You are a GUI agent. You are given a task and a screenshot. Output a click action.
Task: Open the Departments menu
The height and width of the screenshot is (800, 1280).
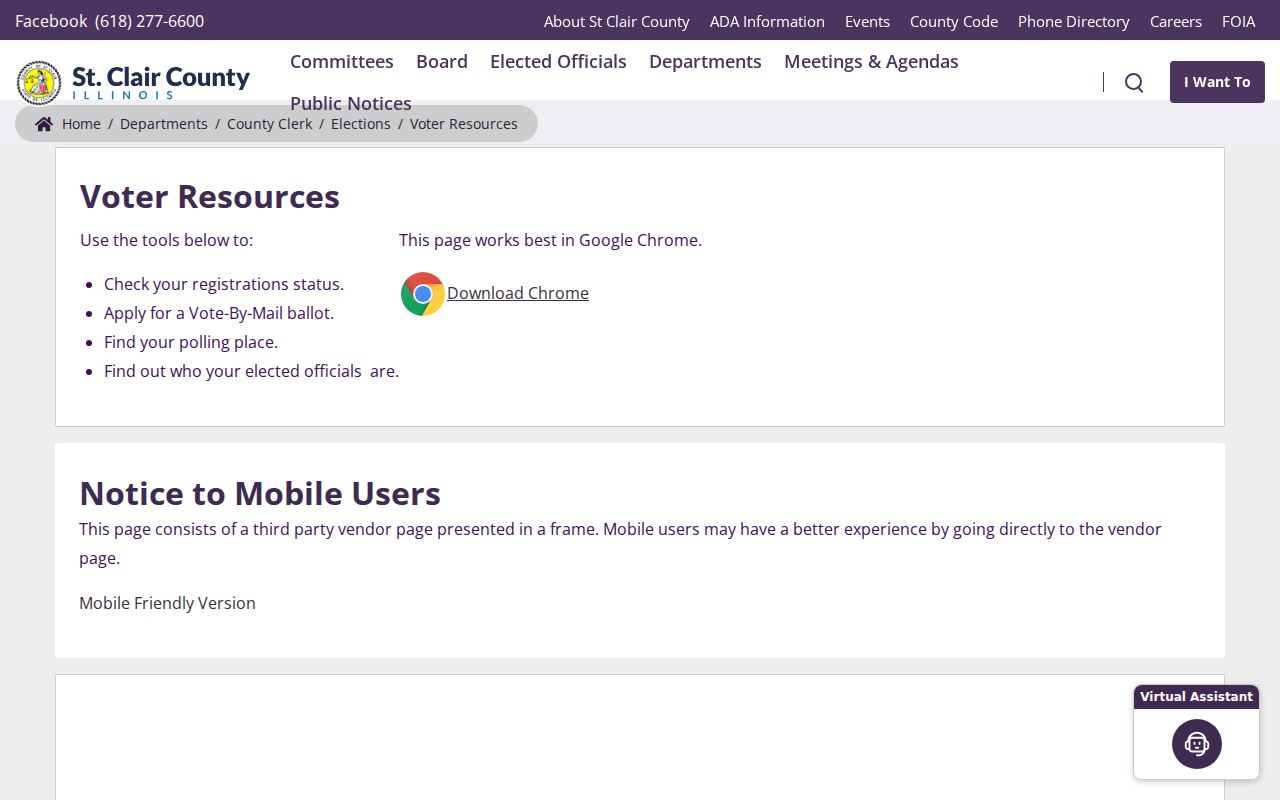tap(705, 62)
